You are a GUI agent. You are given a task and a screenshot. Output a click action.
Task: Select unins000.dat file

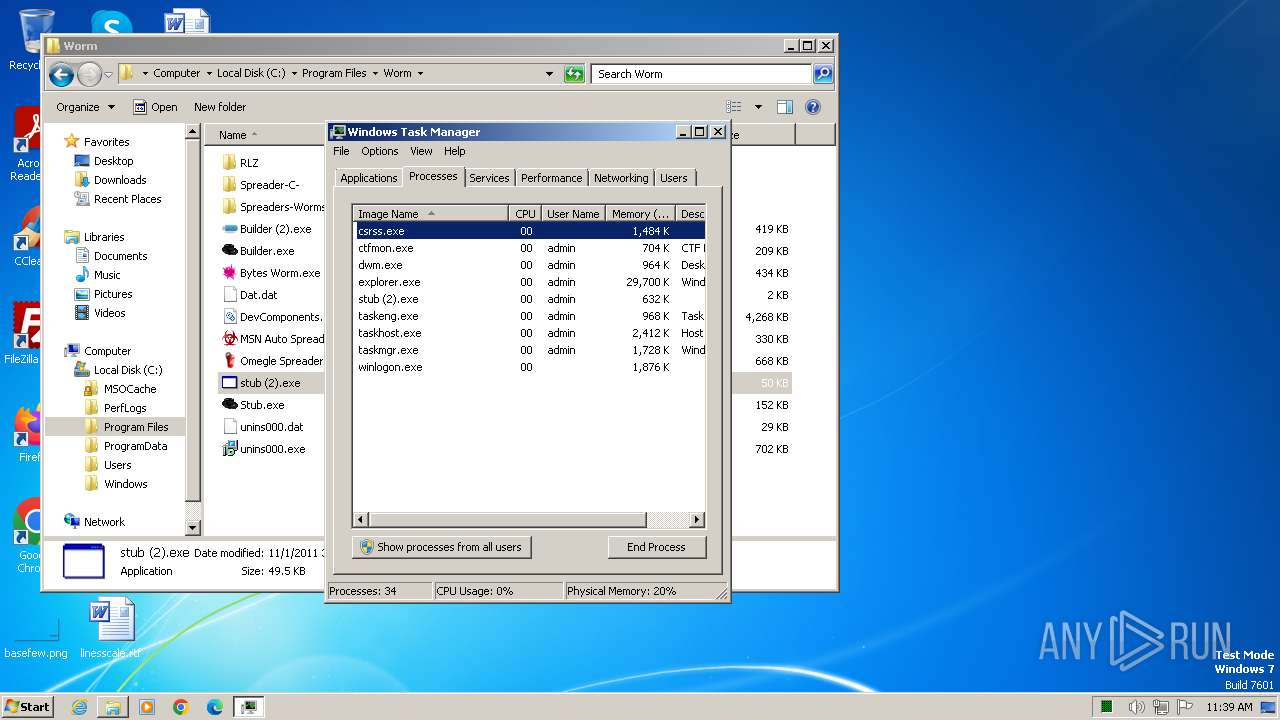coord(262,427)
